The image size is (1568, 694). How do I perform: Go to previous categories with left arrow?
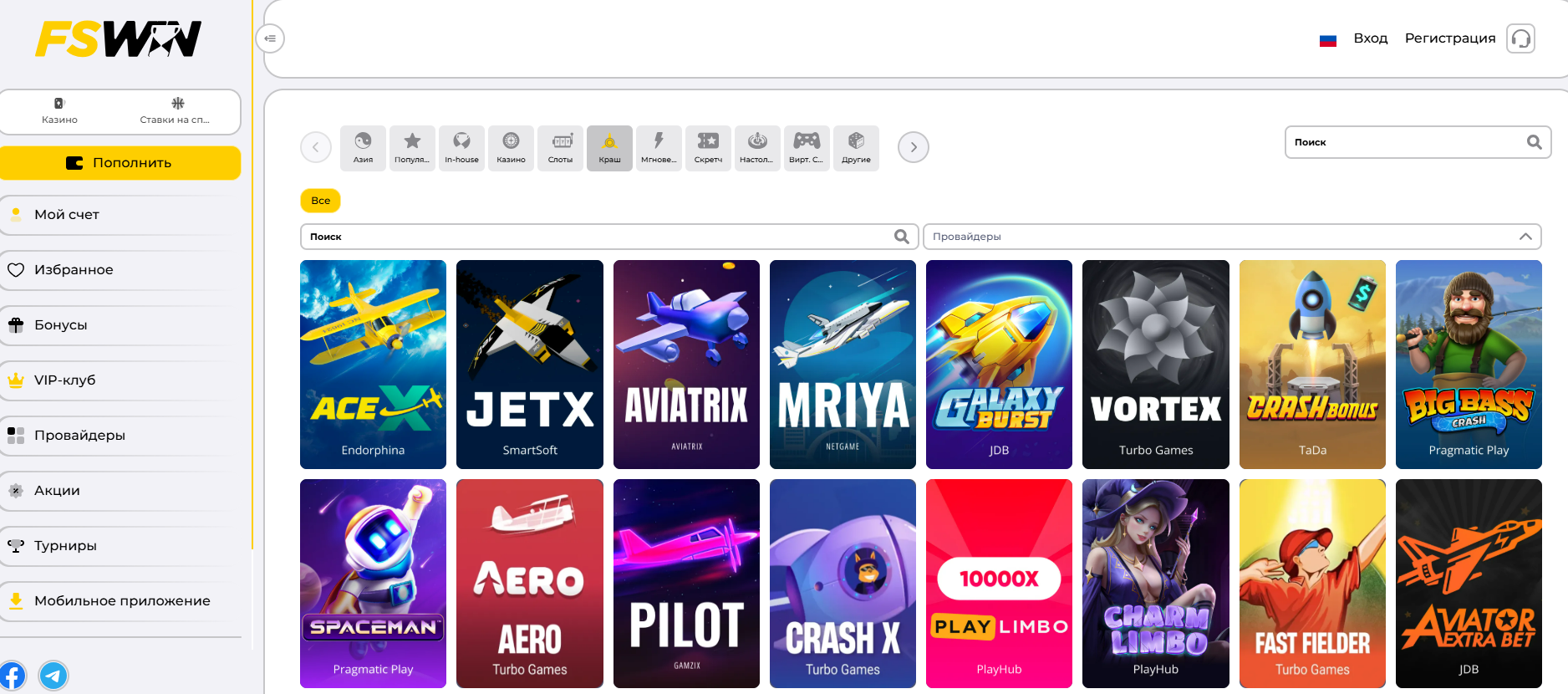point(315,147)
